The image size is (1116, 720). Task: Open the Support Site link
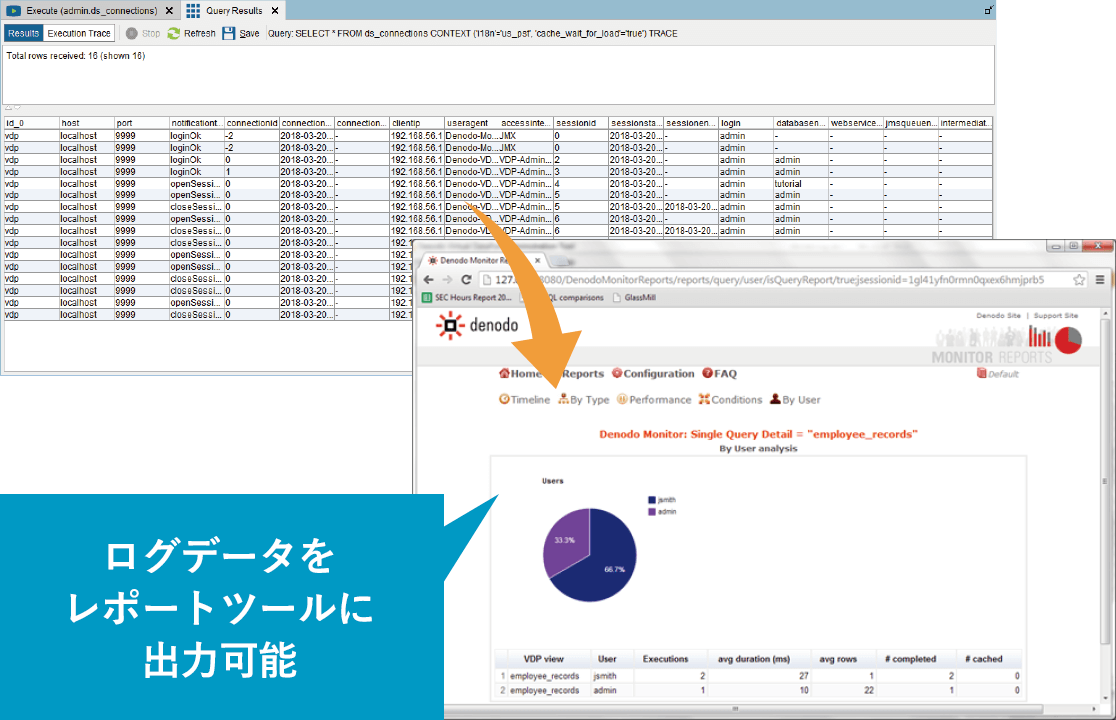[x=1056, y=315]
